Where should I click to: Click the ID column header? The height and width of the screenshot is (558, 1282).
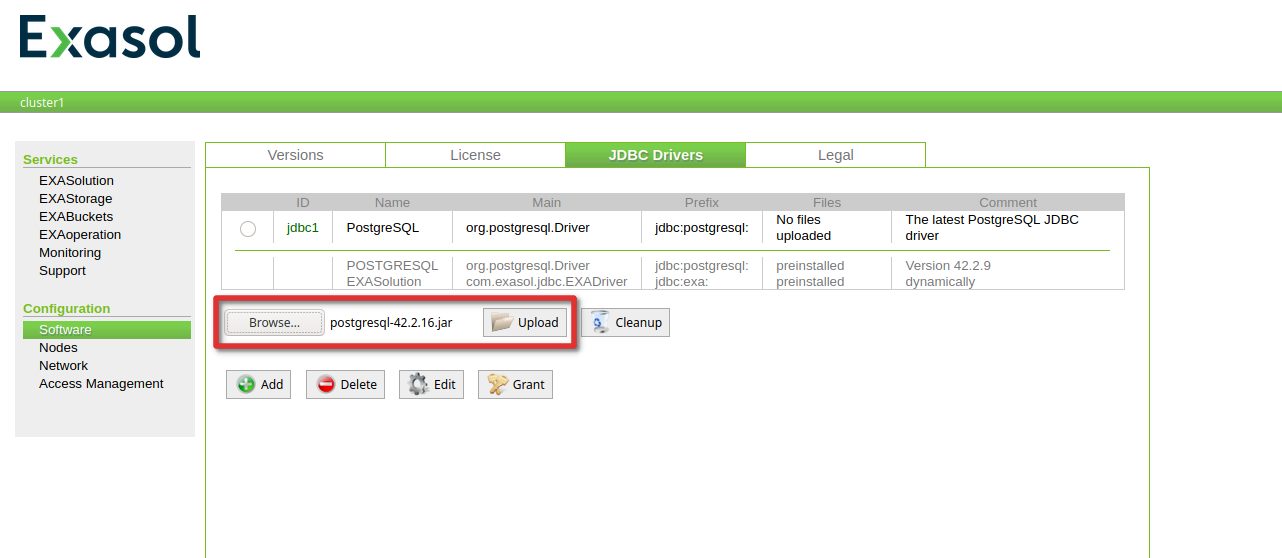click(303, 202)
